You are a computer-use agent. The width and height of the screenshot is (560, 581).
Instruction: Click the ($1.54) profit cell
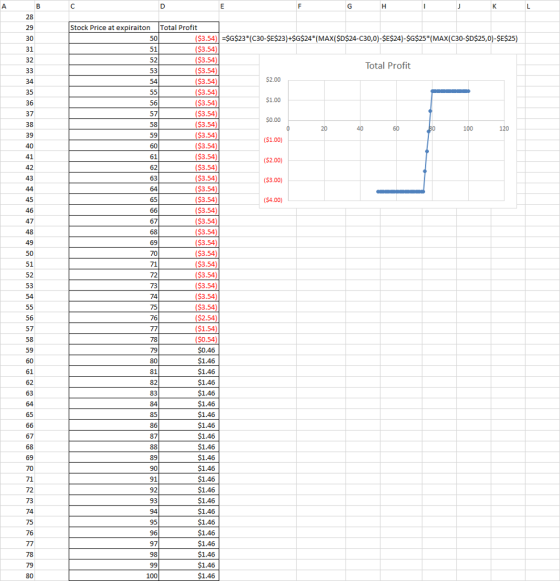point(189,329)
